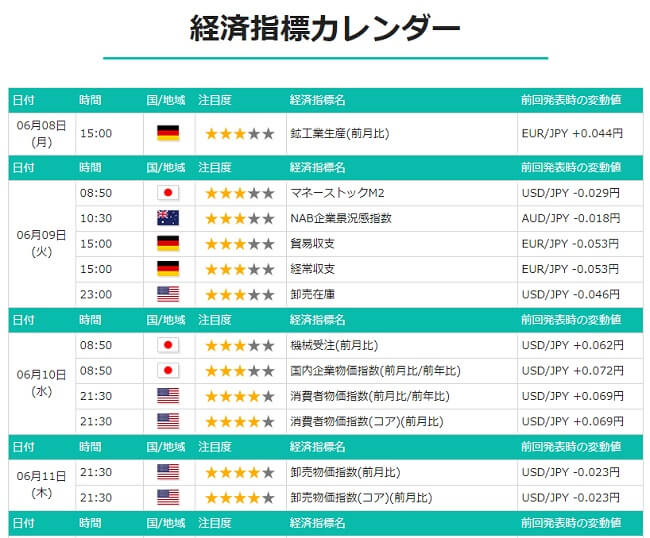Click first 注目度 column header
The width and height of the screenshot is (650, 538).
click(214, 100)
